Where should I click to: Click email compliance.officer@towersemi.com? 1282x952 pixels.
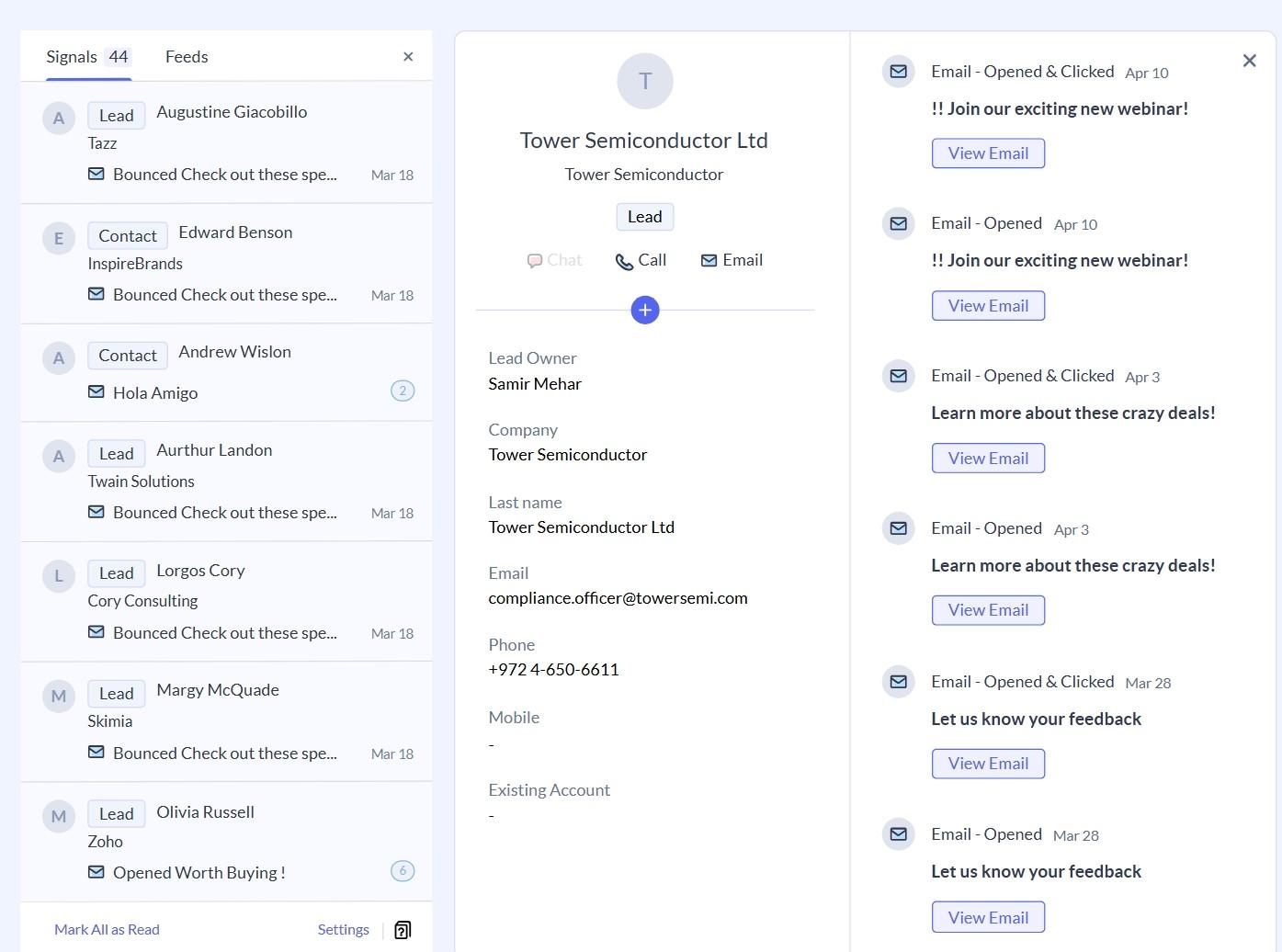click(x=618, y=598)
